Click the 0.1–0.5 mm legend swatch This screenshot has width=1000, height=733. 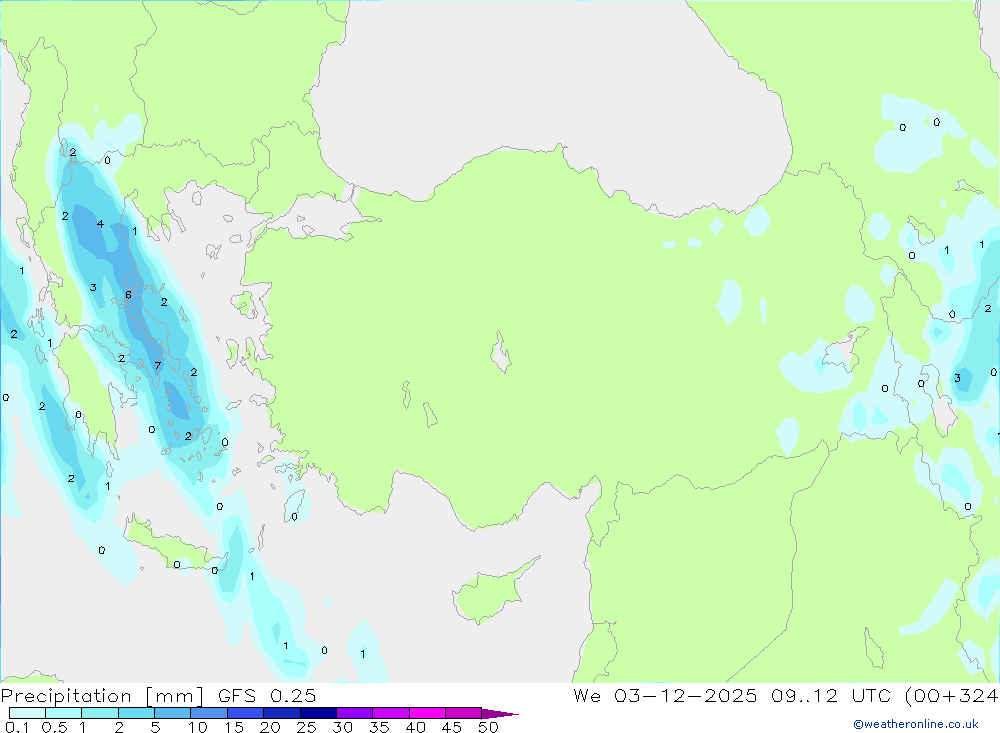pos(27,713)
